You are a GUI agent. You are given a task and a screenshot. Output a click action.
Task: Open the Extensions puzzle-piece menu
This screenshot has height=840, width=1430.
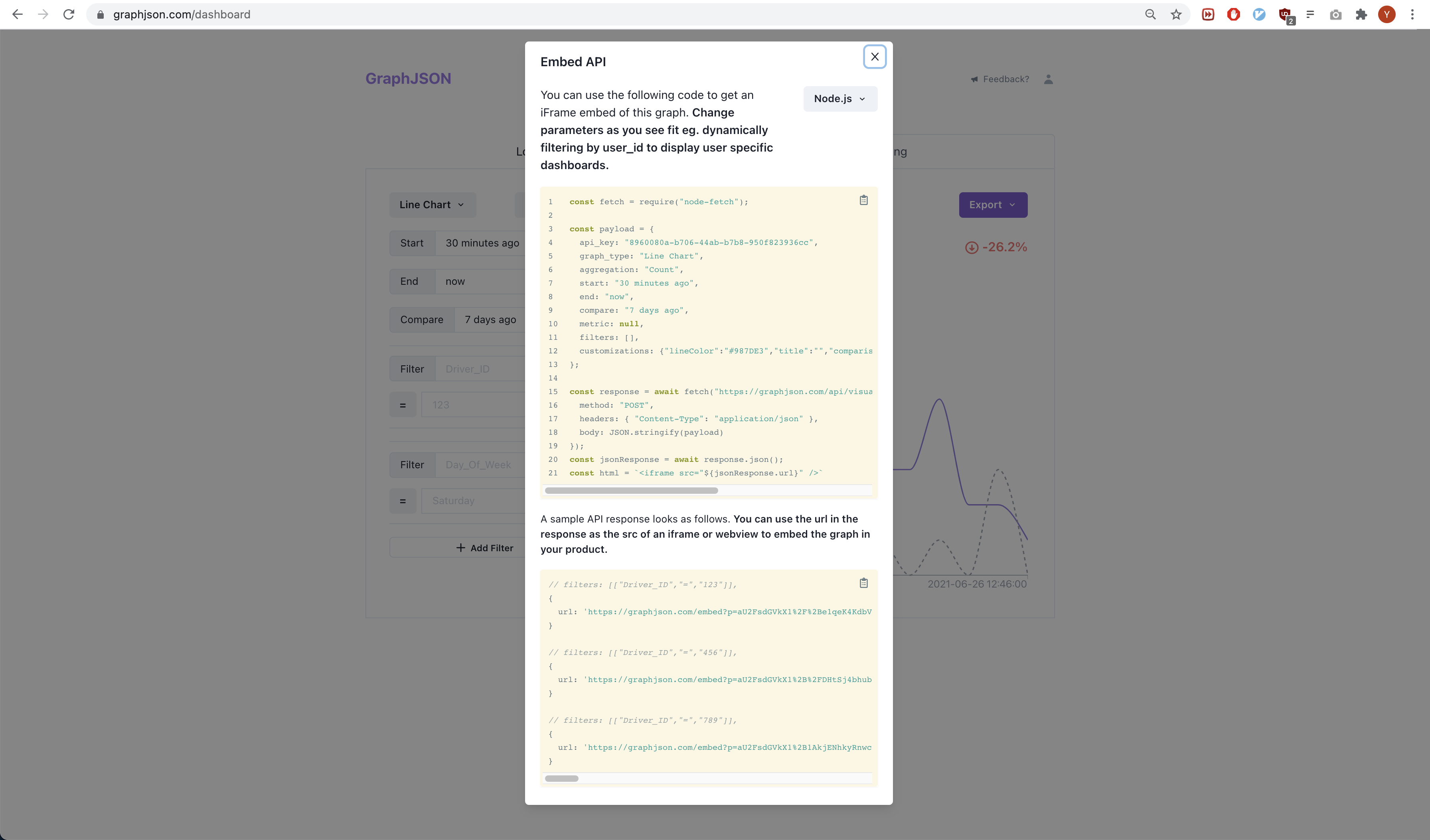1361,15
